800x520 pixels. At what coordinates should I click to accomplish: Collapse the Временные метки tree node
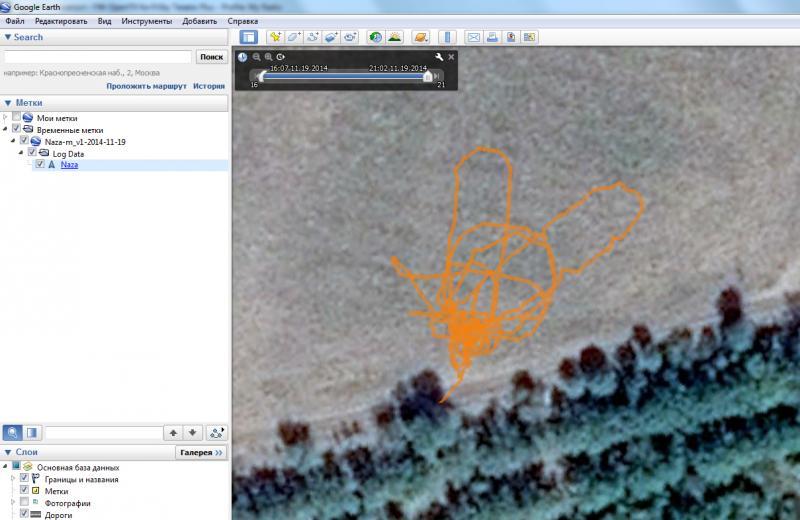[x=5, y=129]
